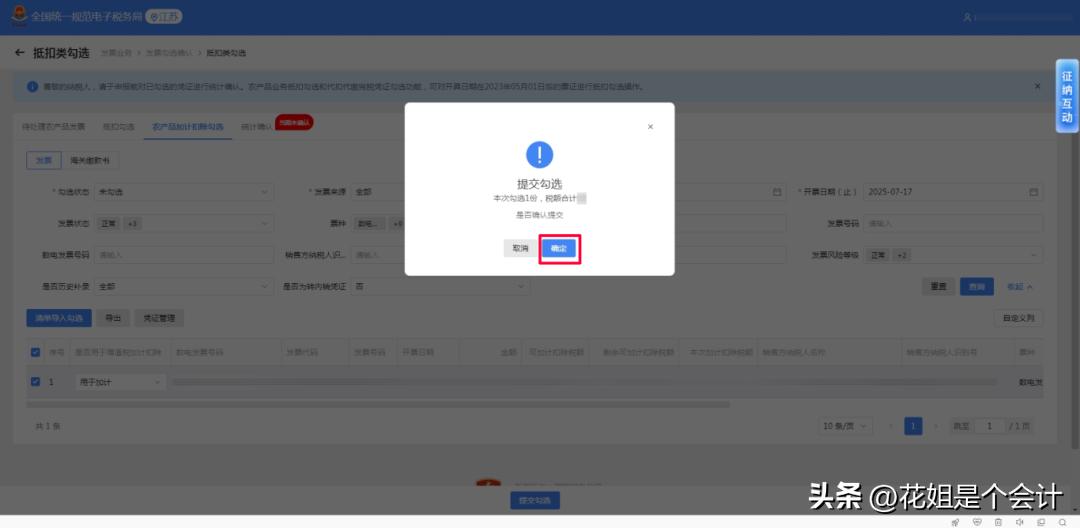Collapse filters with 收起 link
The height and width of the screenshot is (528, 1080).
coord(1019,287)
